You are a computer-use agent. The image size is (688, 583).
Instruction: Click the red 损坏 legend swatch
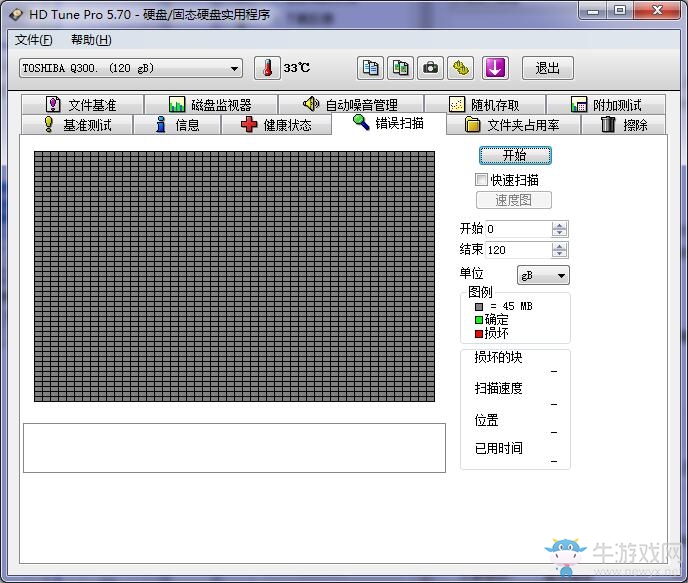click(479, 334)
